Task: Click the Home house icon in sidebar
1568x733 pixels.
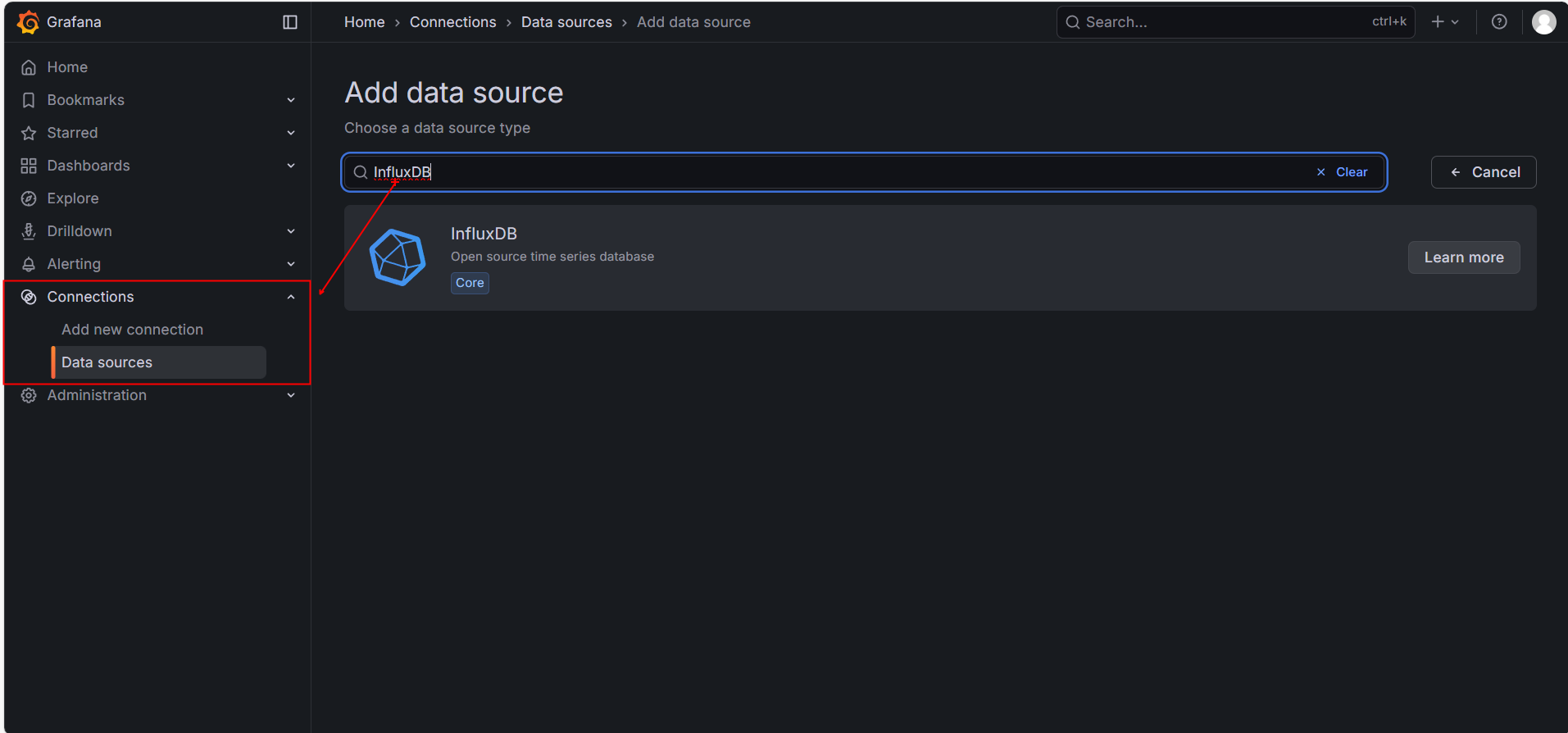Action: click(x=29, y=67)
